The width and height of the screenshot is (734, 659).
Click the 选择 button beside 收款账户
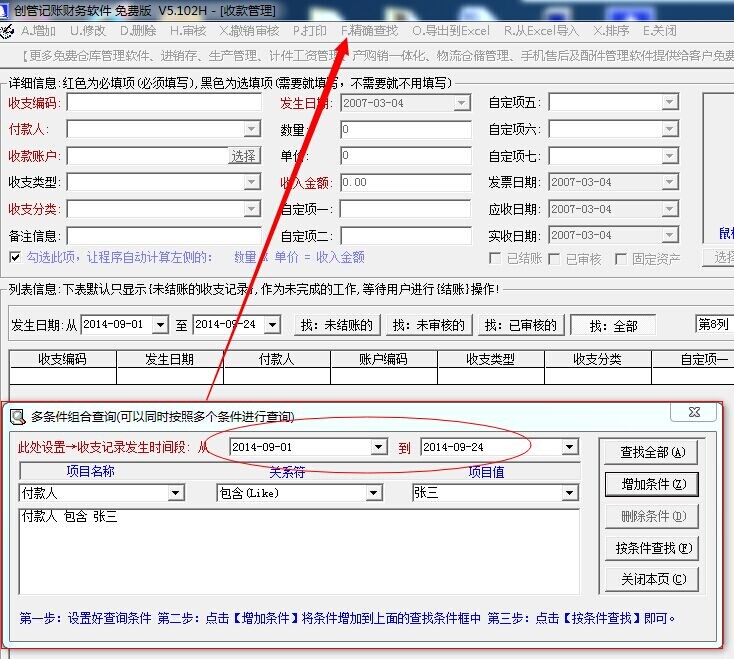[x=244, y=156]
